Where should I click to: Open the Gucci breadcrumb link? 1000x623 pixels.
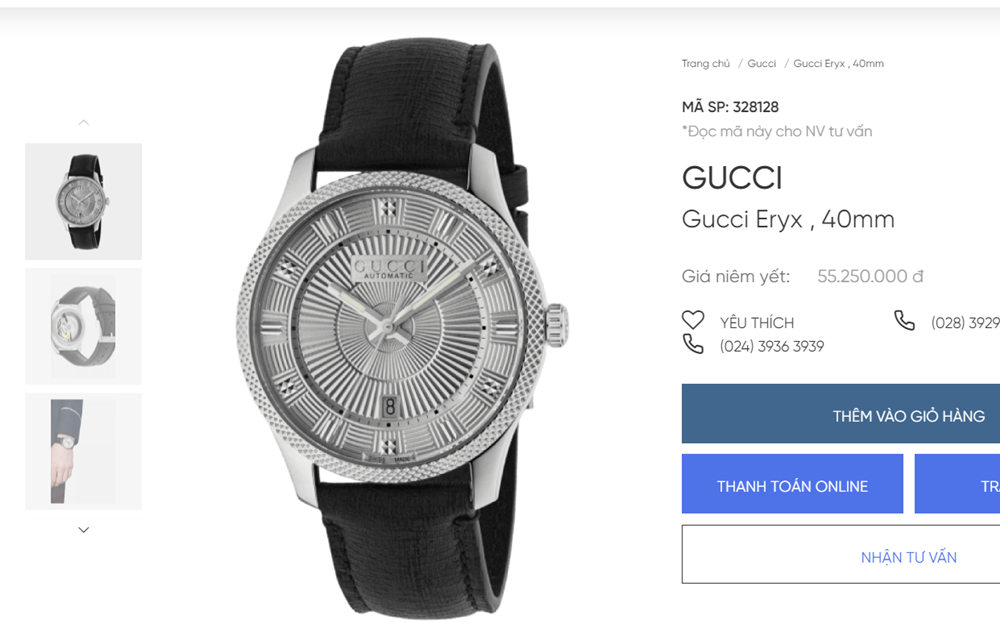762,64
